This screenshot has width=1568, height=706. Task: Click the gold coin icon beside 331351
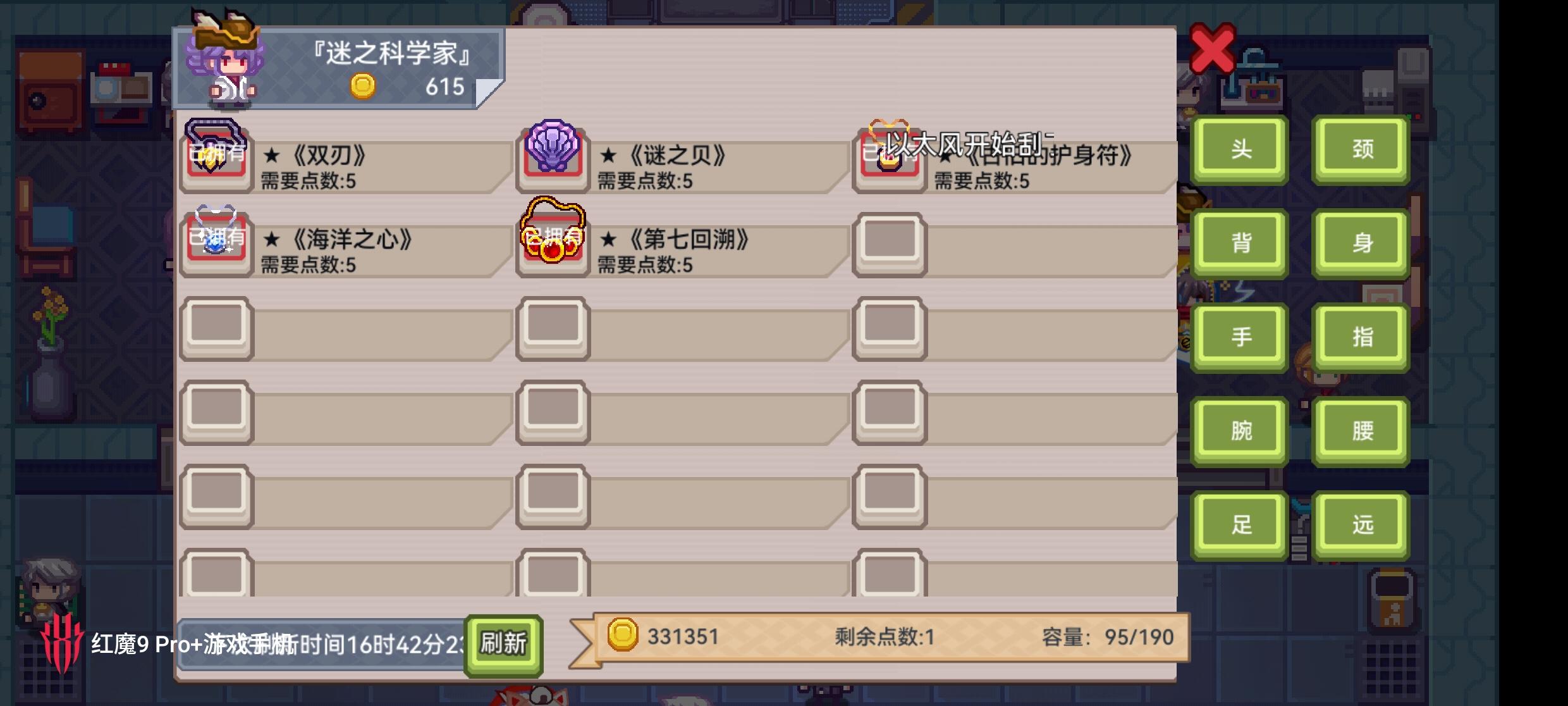tap(622, 635)
